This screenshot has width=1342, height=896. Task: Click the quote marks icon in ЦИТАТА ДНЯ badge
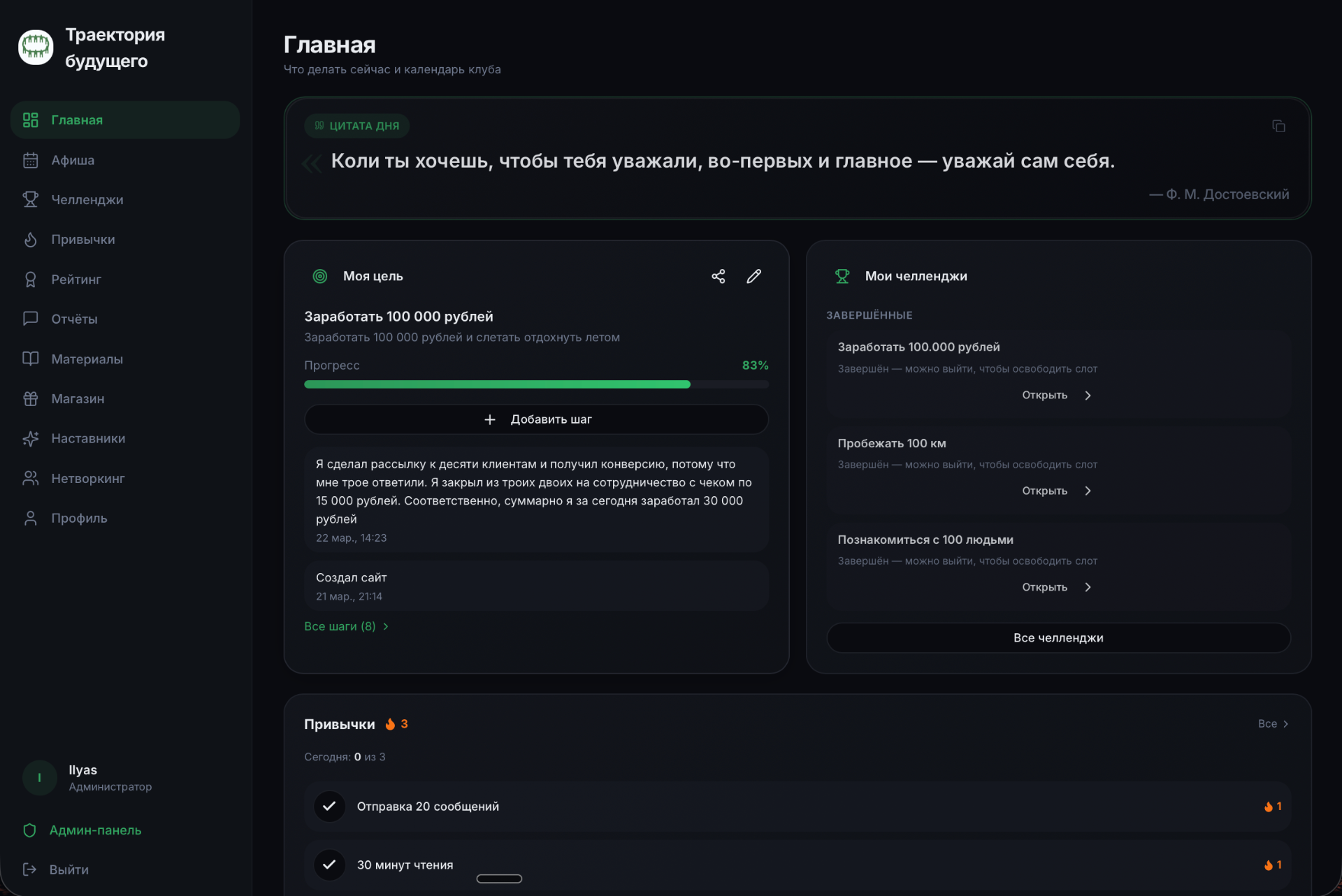319,126
